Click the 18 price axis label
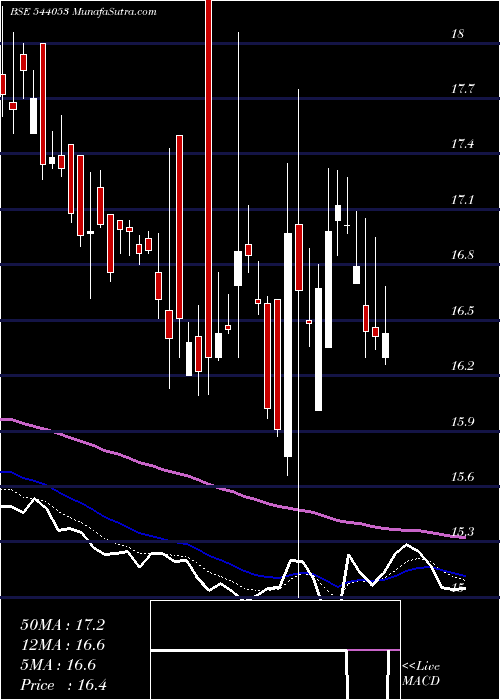Screen dimensions: 500x700 [x=458, y=34]
